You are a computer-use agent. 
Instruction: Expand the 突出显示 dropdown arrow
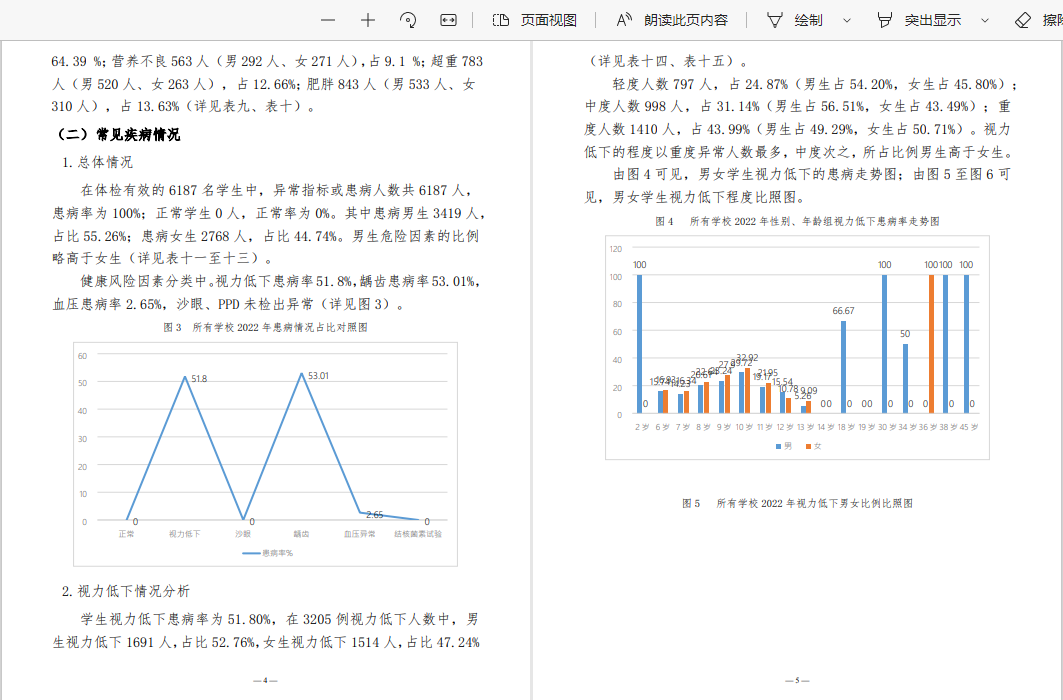point(984,20)
